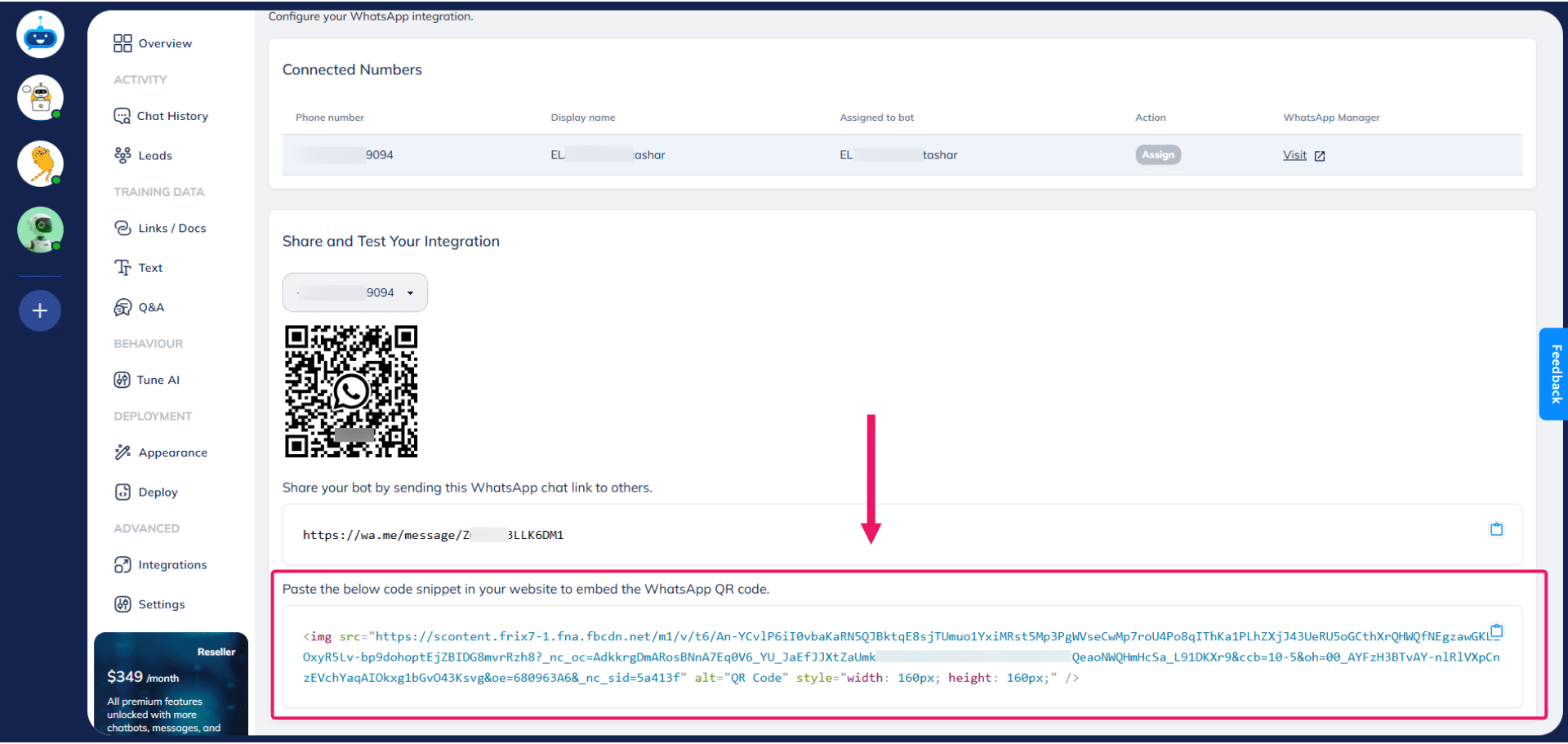Image resolution: width=1568 pixels, height=744 pixels.
Task: Click the Visit link under WhatsApp Manager
Action: point(1295,154)
